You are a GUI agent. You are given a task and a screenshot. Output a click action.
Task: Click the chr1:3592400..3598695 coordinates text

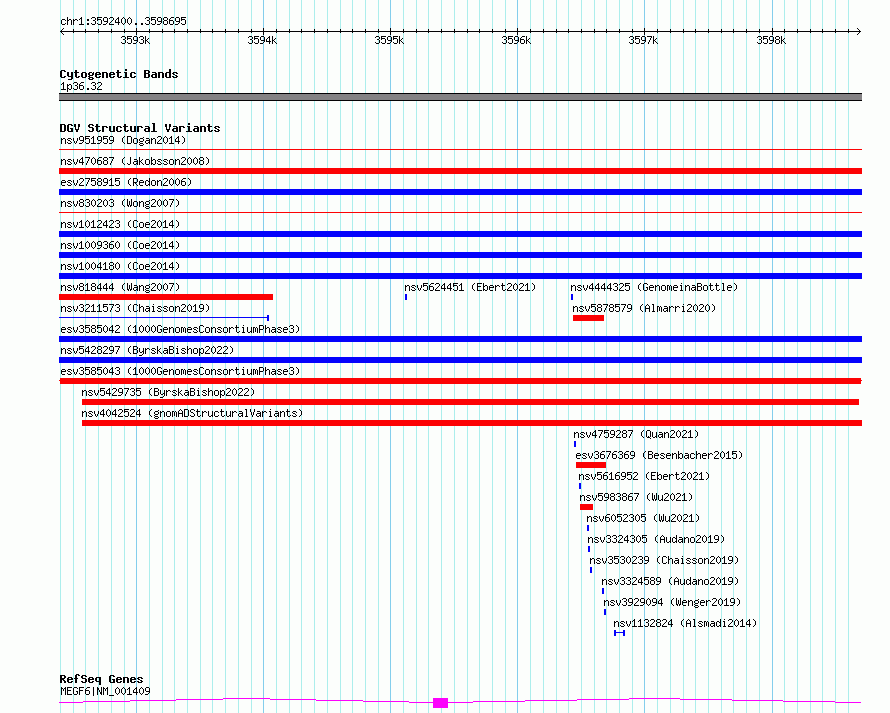[x=123, y=21]
